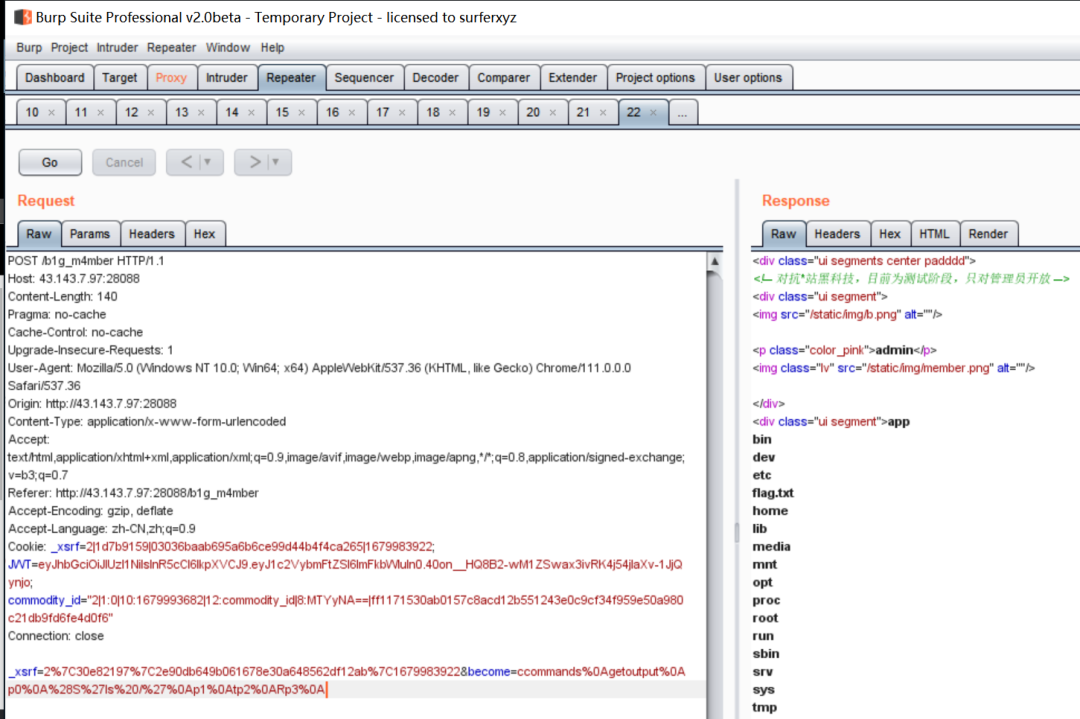Screen dimensions: 1080x719
Task: Switch to the Sequencer tab
Action: click(x=364, y=78)
